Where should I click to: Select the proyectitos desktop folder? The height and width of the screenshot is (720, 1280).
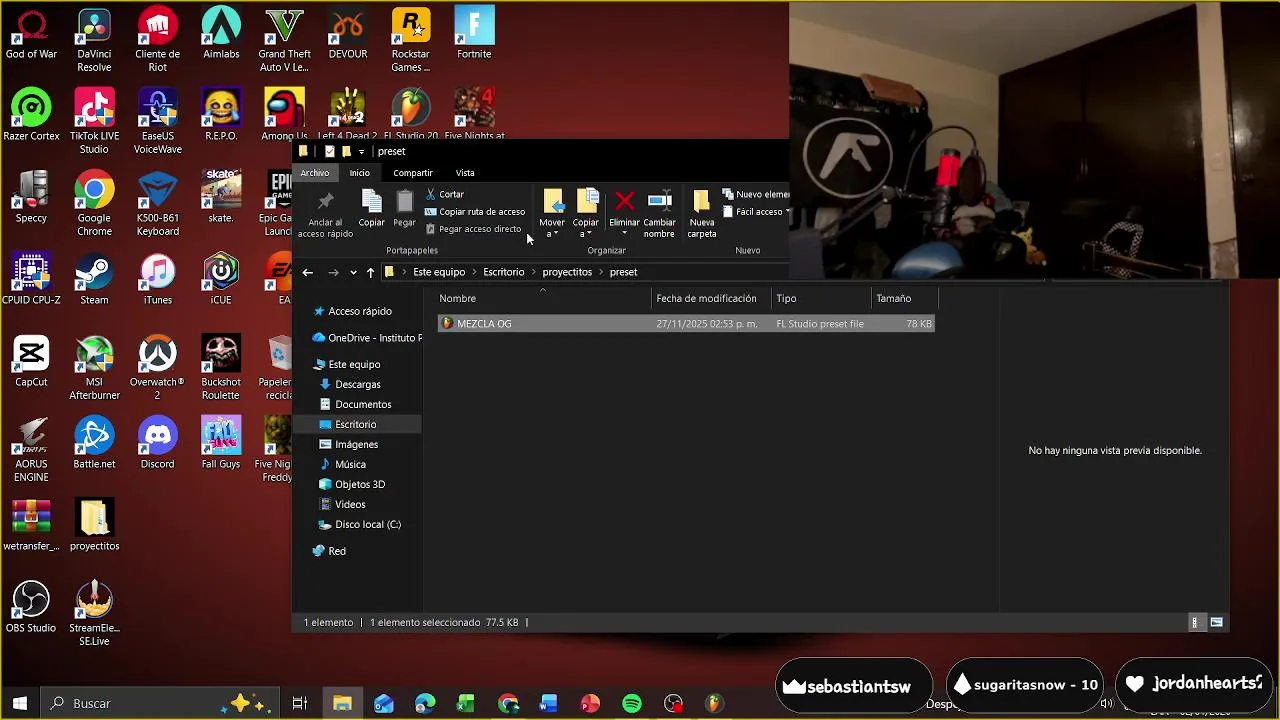(x=94, y=526)
